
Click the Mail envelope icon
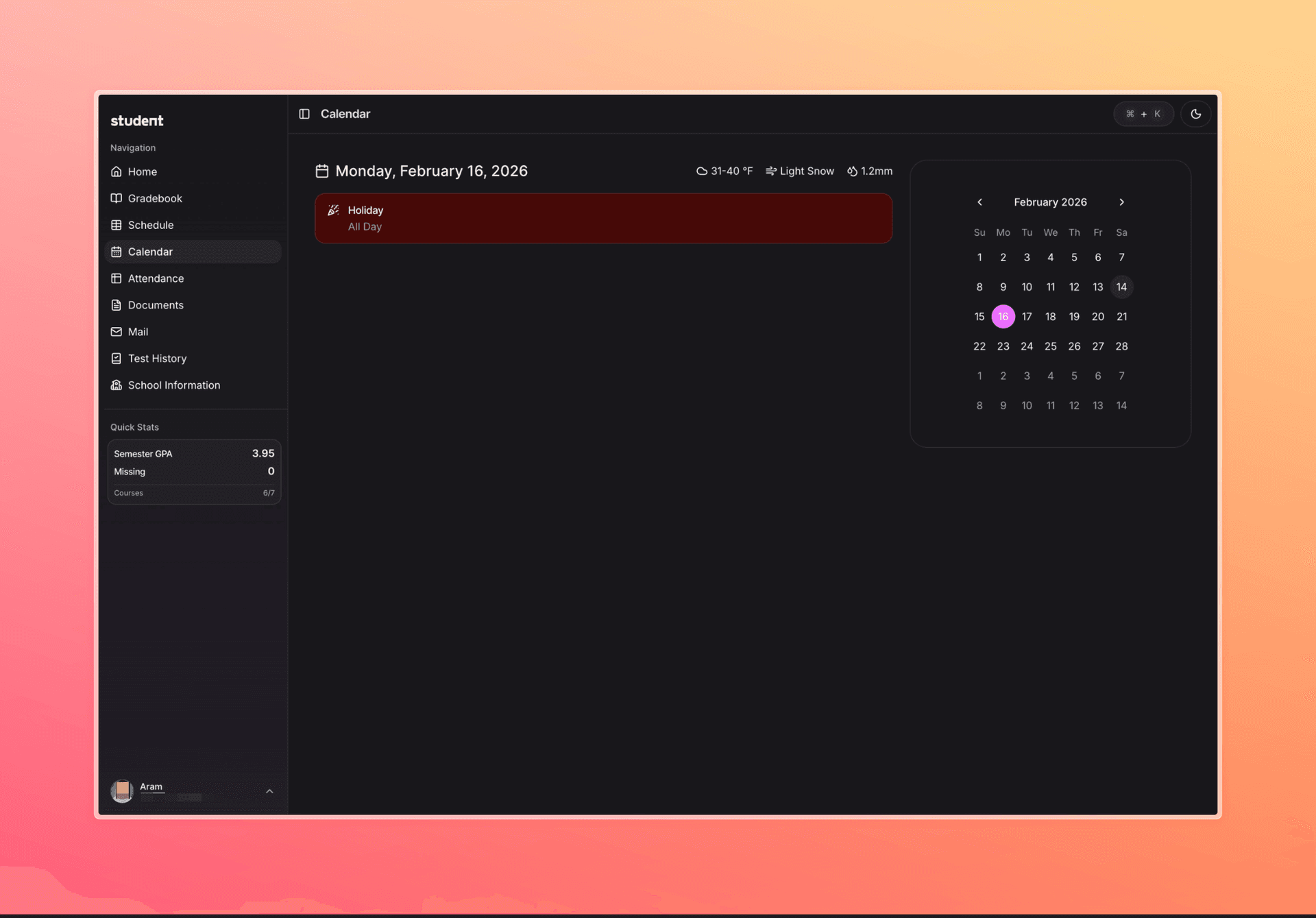(x=117, y=332)
